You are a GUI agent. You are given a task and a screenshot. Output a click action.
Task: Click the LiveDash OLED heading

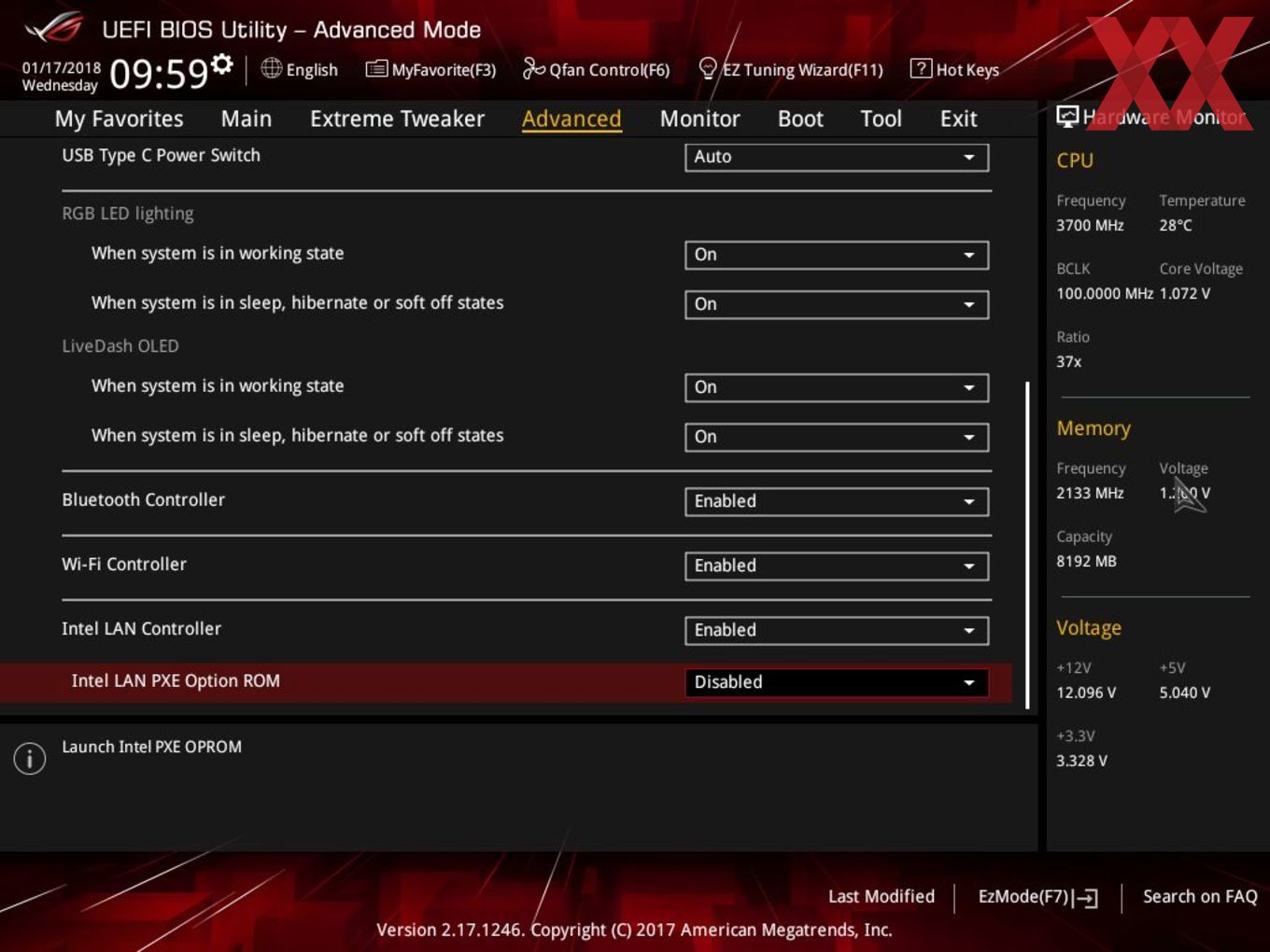(x=120, y=345)
